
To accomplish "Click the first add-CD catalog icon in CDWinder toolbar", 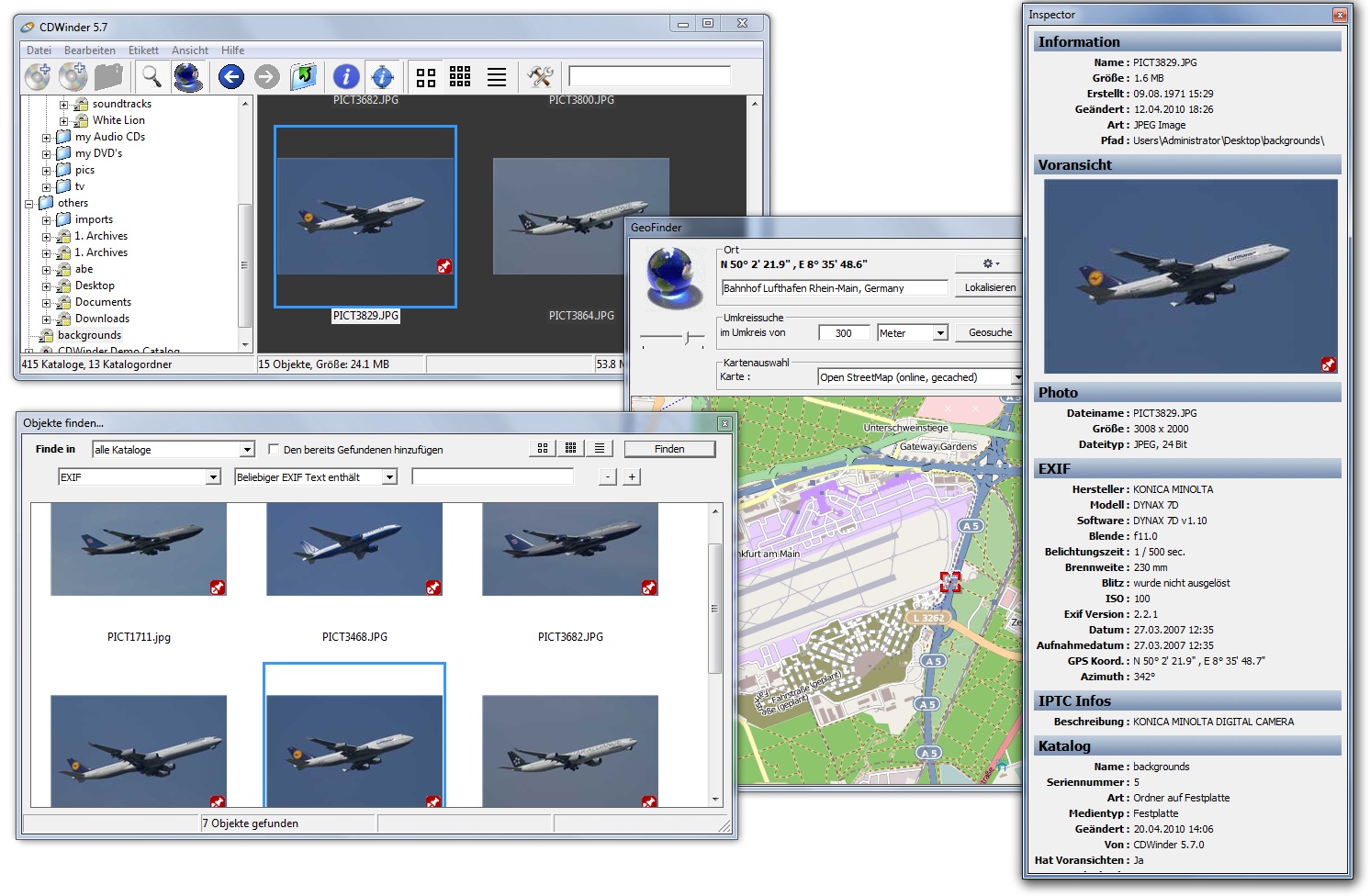I will (38, 76).
